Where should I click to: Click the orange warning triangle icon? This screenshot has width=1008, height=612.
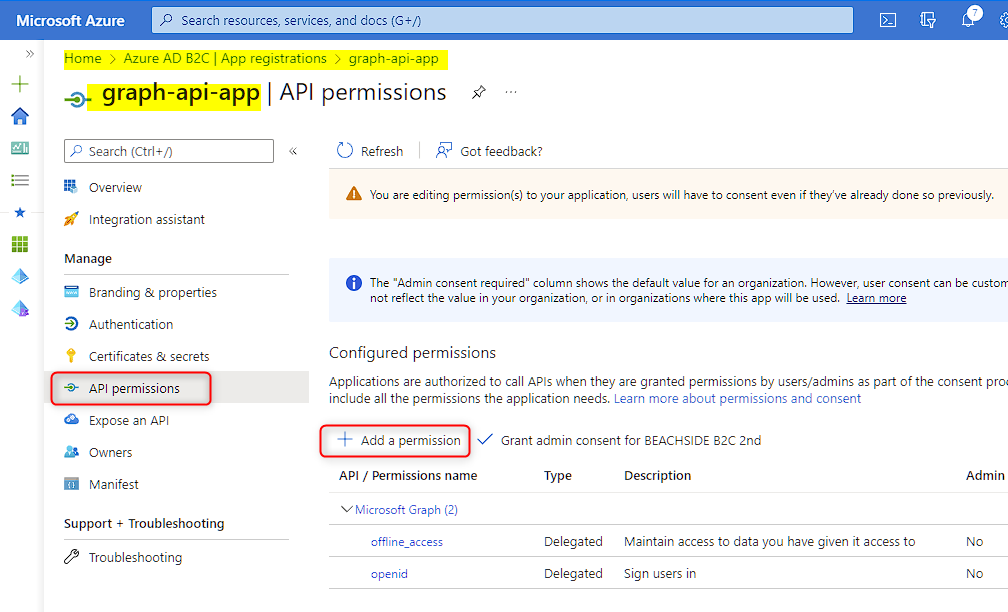click(x=354, y=194)
